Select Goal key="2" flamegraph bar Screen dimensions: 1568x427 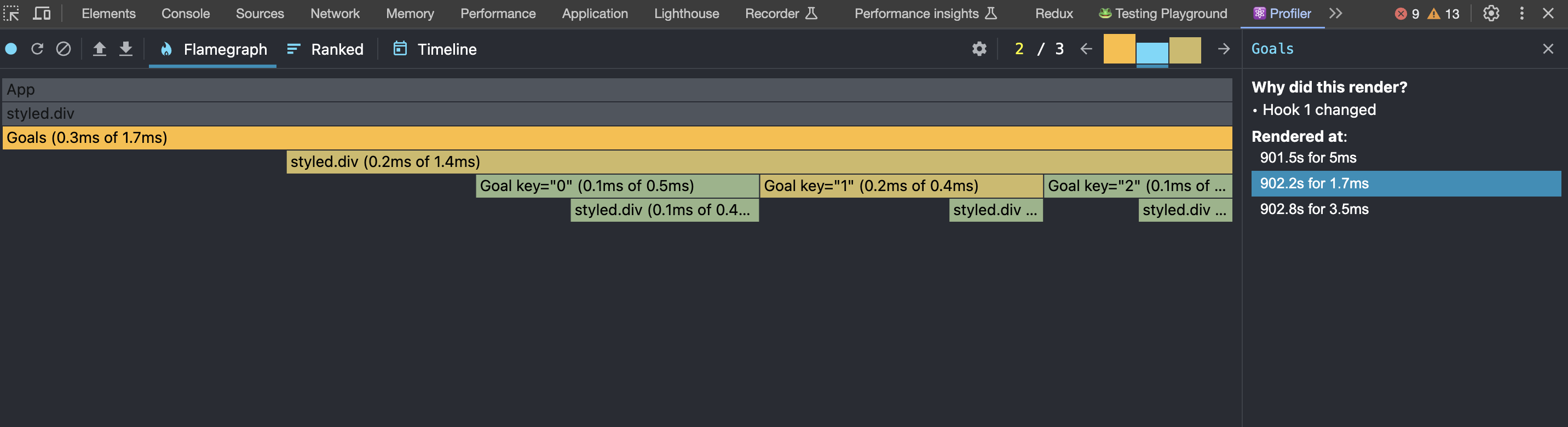pyautogui.click(x=1138, y=186)
